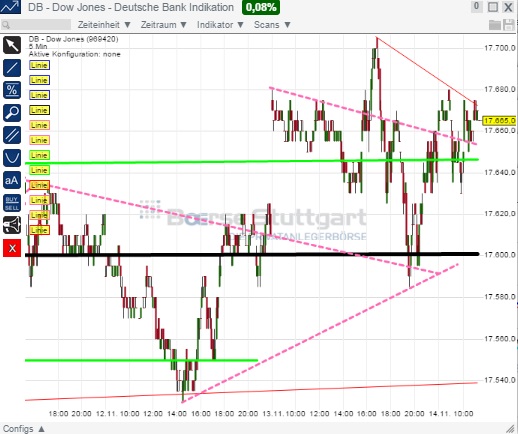Select the second-to-last Linie label
Screen dimensions: 518x434
click(39, 215)
